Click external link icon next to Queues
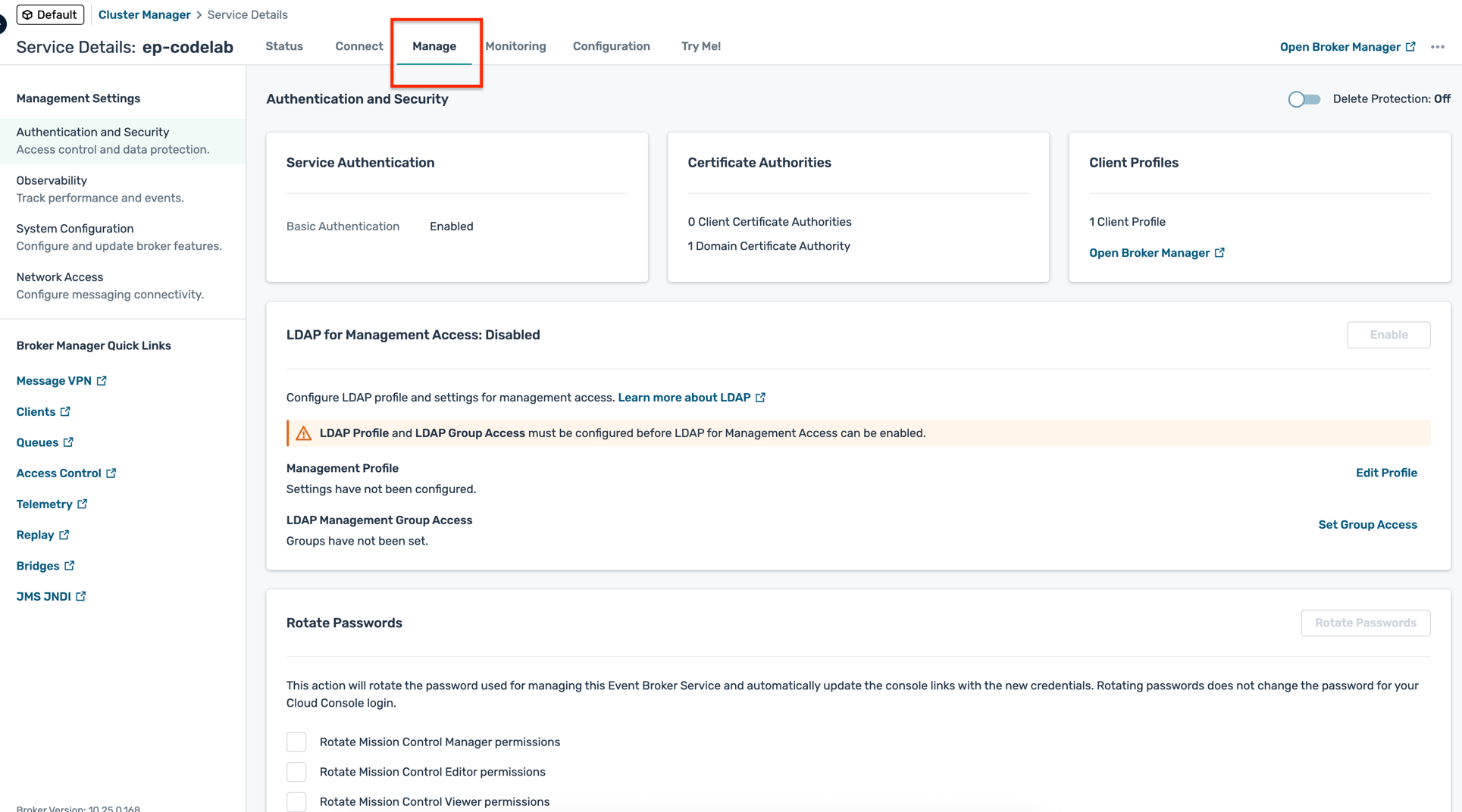Image resolution: width=1462 pixels, height=812 pixels. 68,442
